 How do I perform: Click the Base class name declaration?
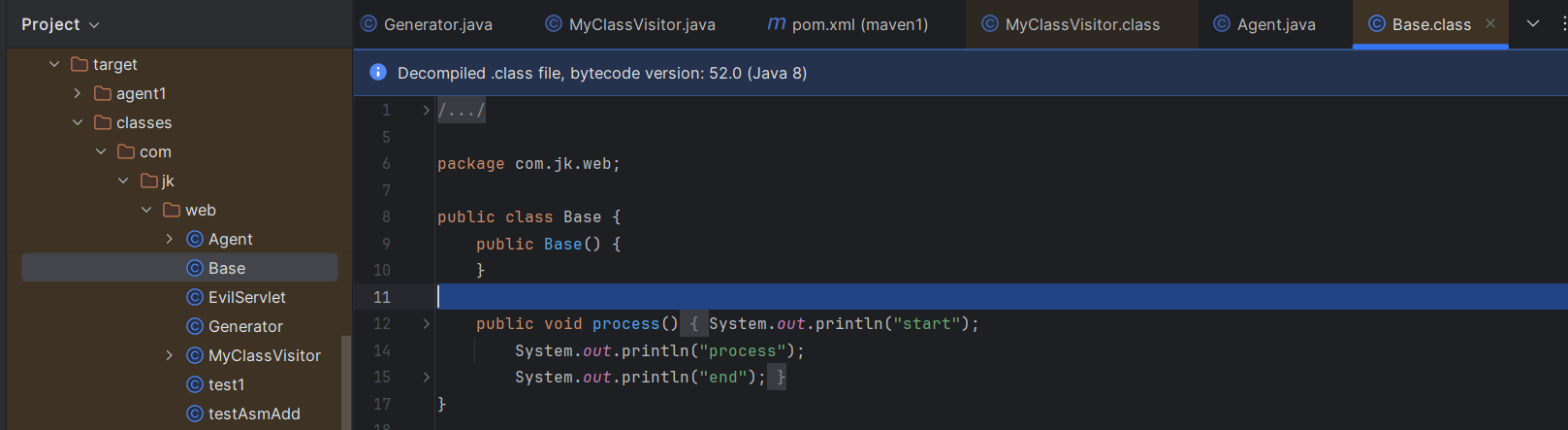[582, 217]
